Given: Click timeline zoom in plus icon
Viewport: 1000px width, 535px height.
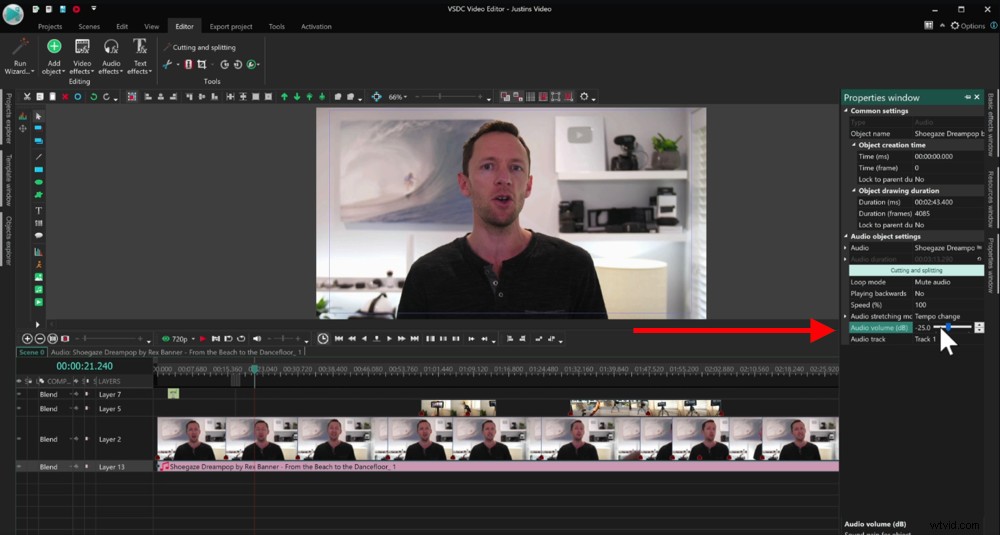Looking at the screenshot, I should click(x=27, y=339).
